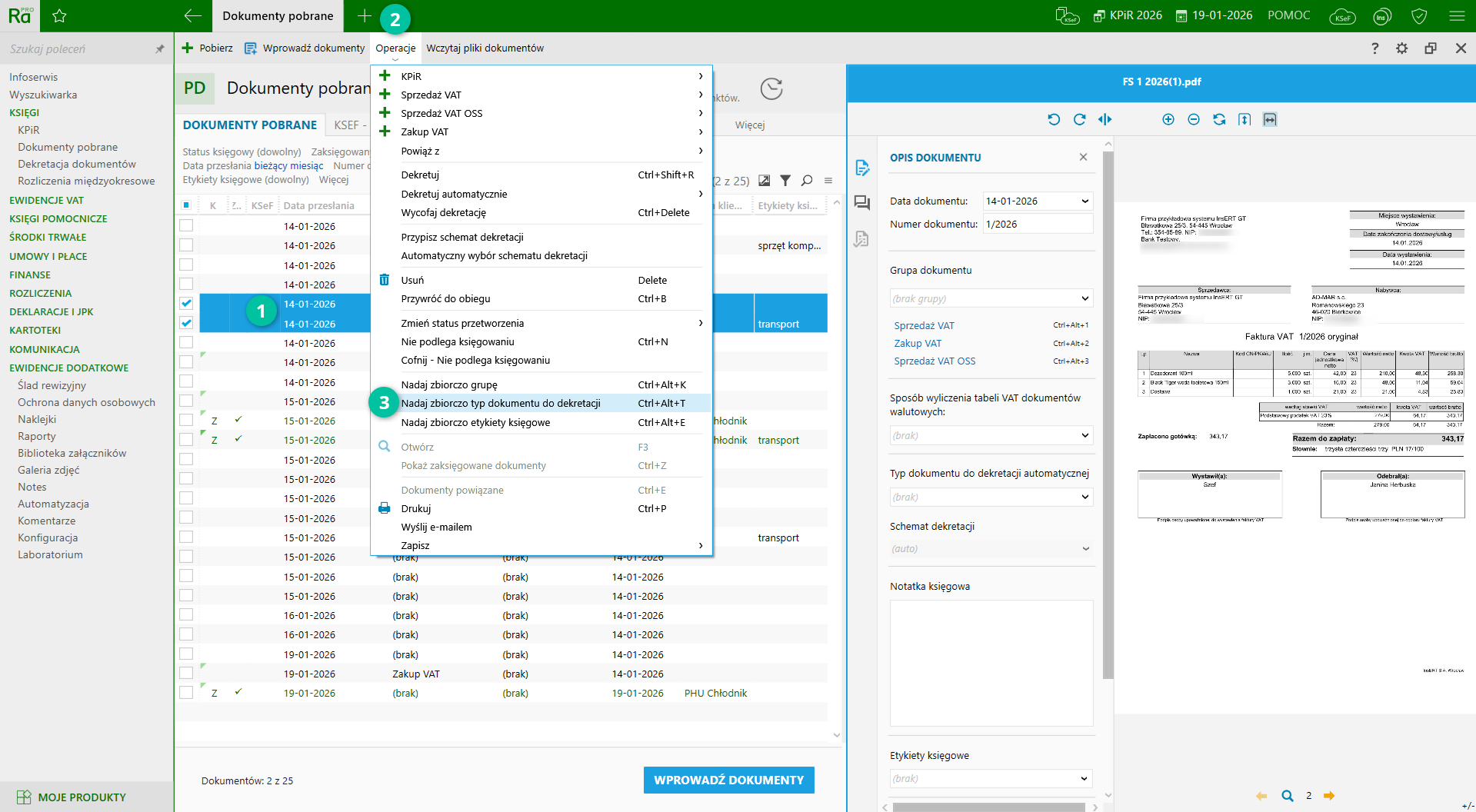Expand Grupa dokumentu dropdown
Screen dimensions: 1476x812
point(1085,298)
